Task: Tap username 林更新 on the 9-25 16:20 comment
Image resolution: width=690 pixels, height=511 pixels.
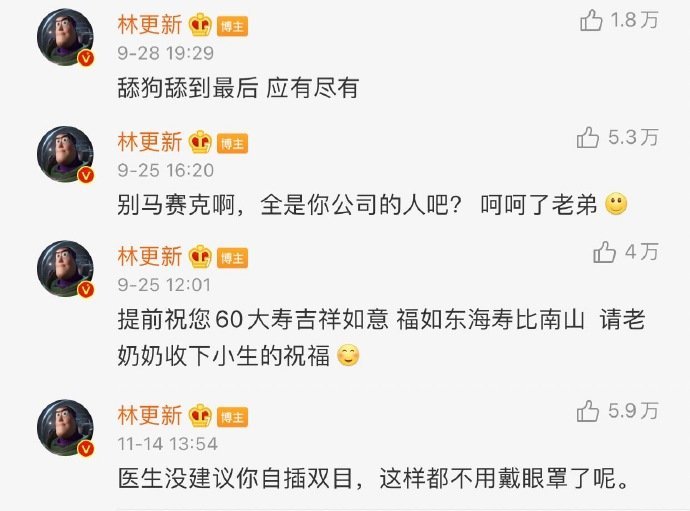Action: pos(150,142)
